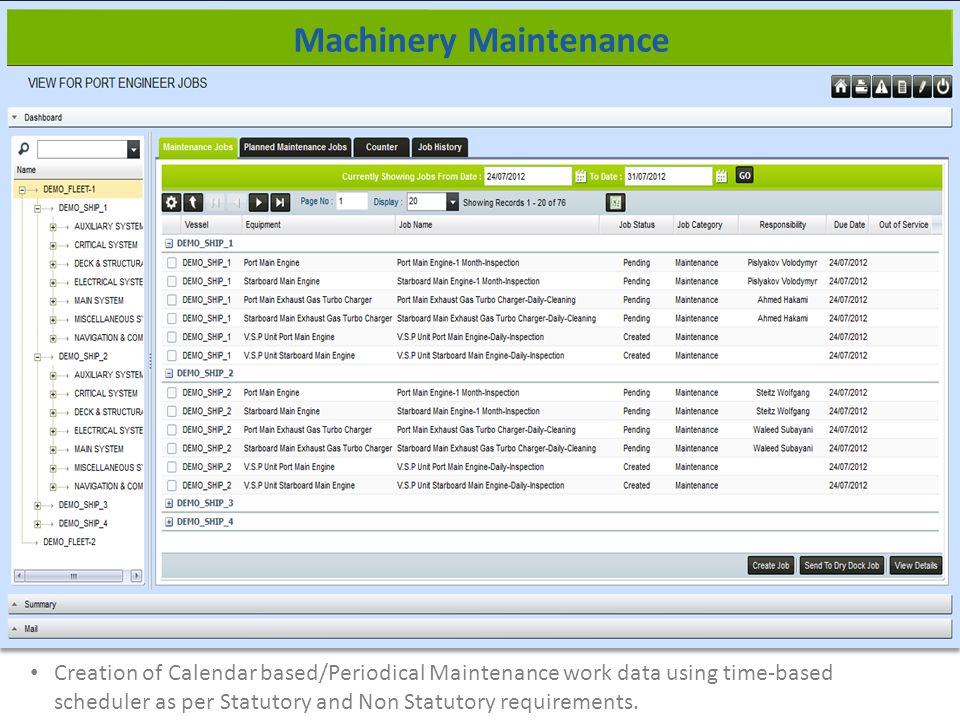Check DEMO_SHIP_2 Starboard Main Engine row
The image size is (960, 720).
[172, 411]
